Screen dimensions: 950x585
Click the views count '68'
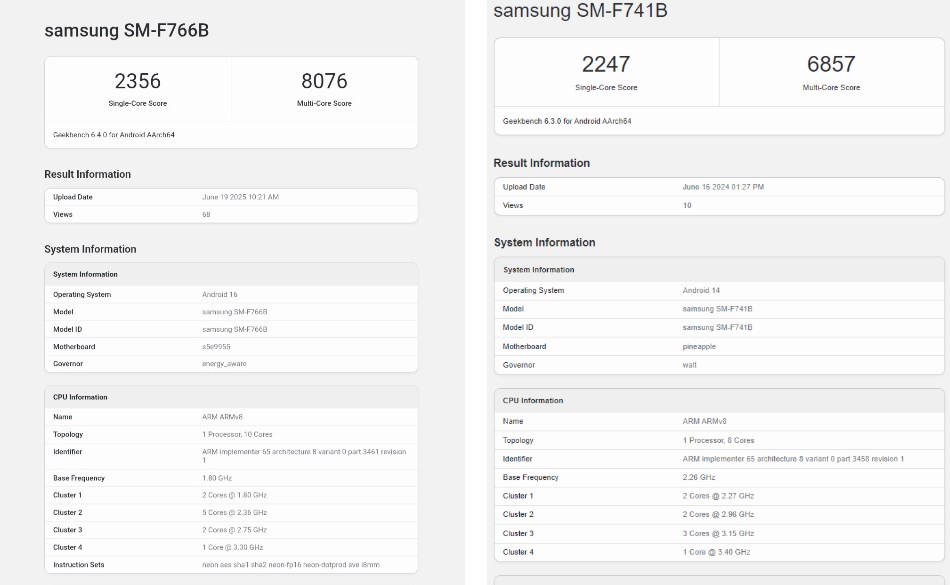(207, 214)
